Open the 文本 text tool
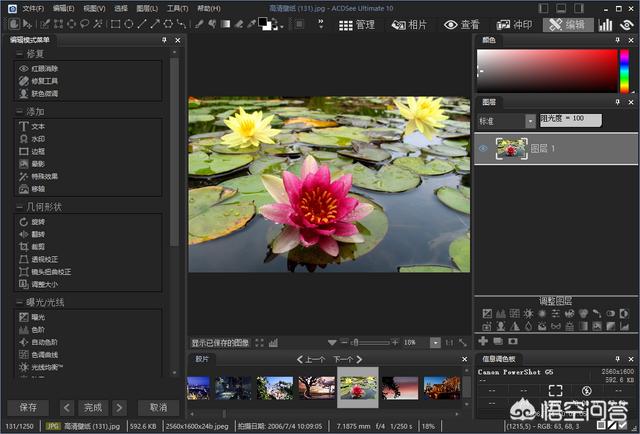Viewport: 640px width, 434px height. [38, 127]
